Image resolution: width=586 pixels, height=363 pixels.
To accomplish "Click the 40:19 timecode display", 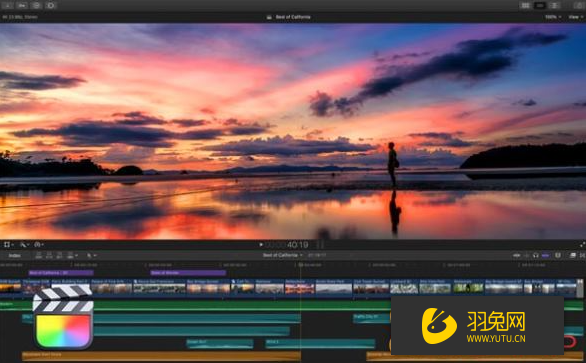I will coord(297,245).
